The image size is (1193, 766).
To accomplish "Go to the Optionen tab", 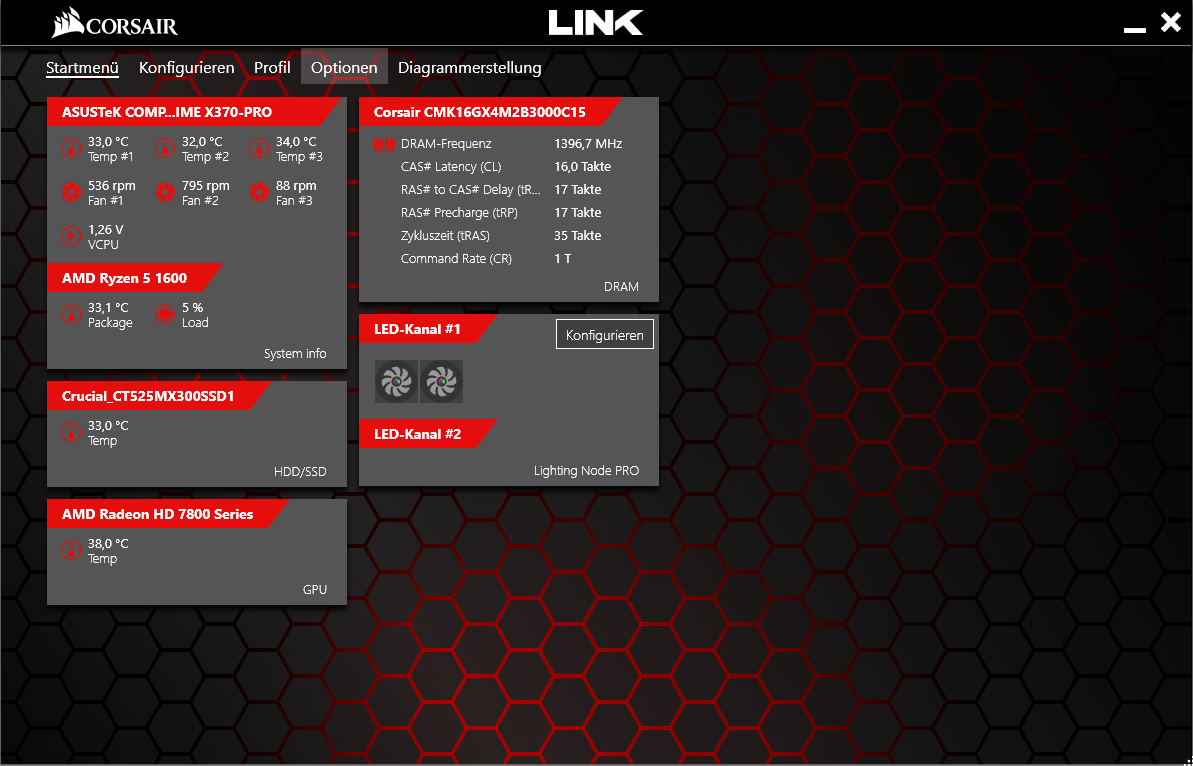I will coord(344,68).
